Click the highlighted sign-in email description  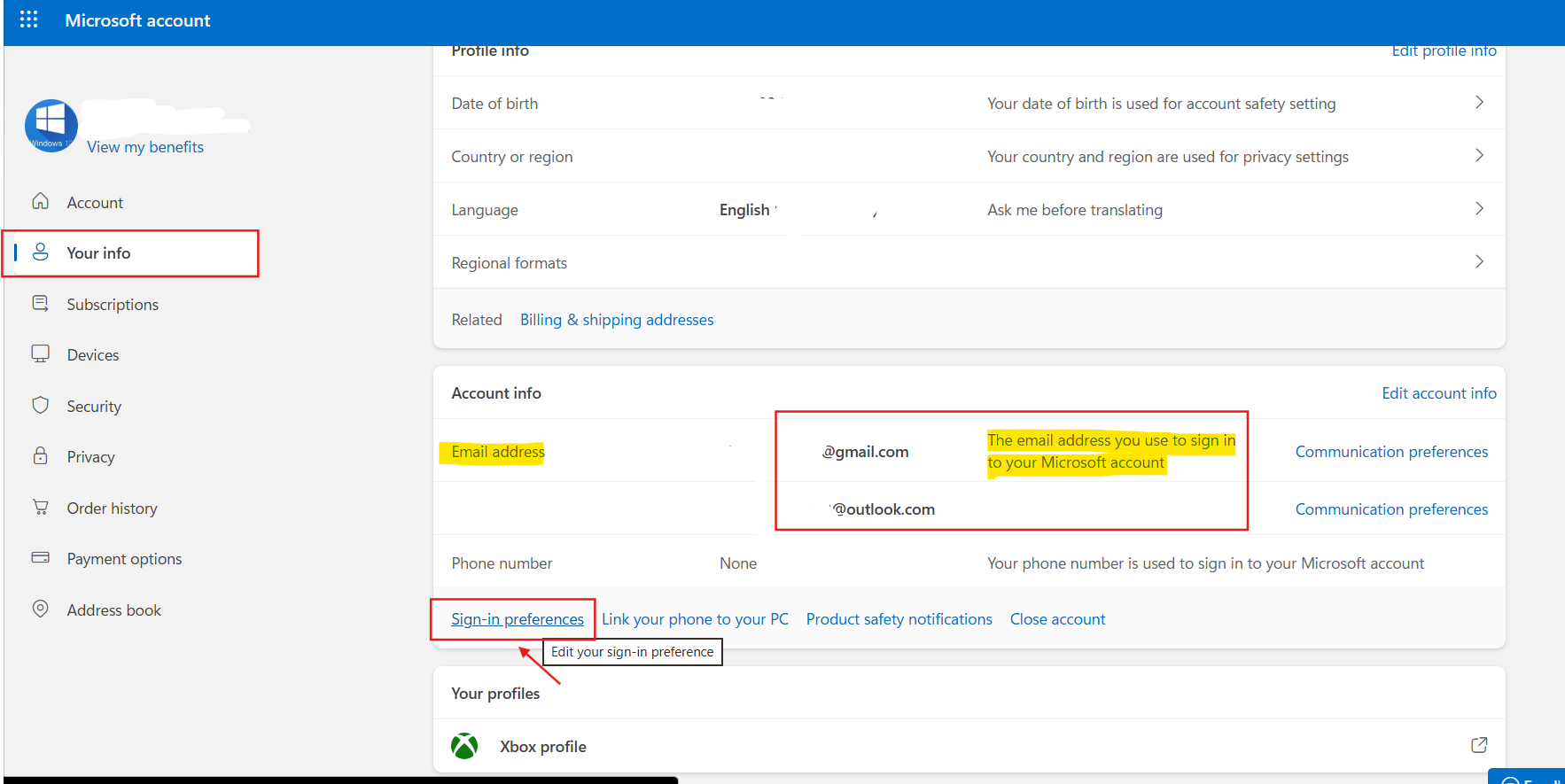click(x=1111, y=452)
